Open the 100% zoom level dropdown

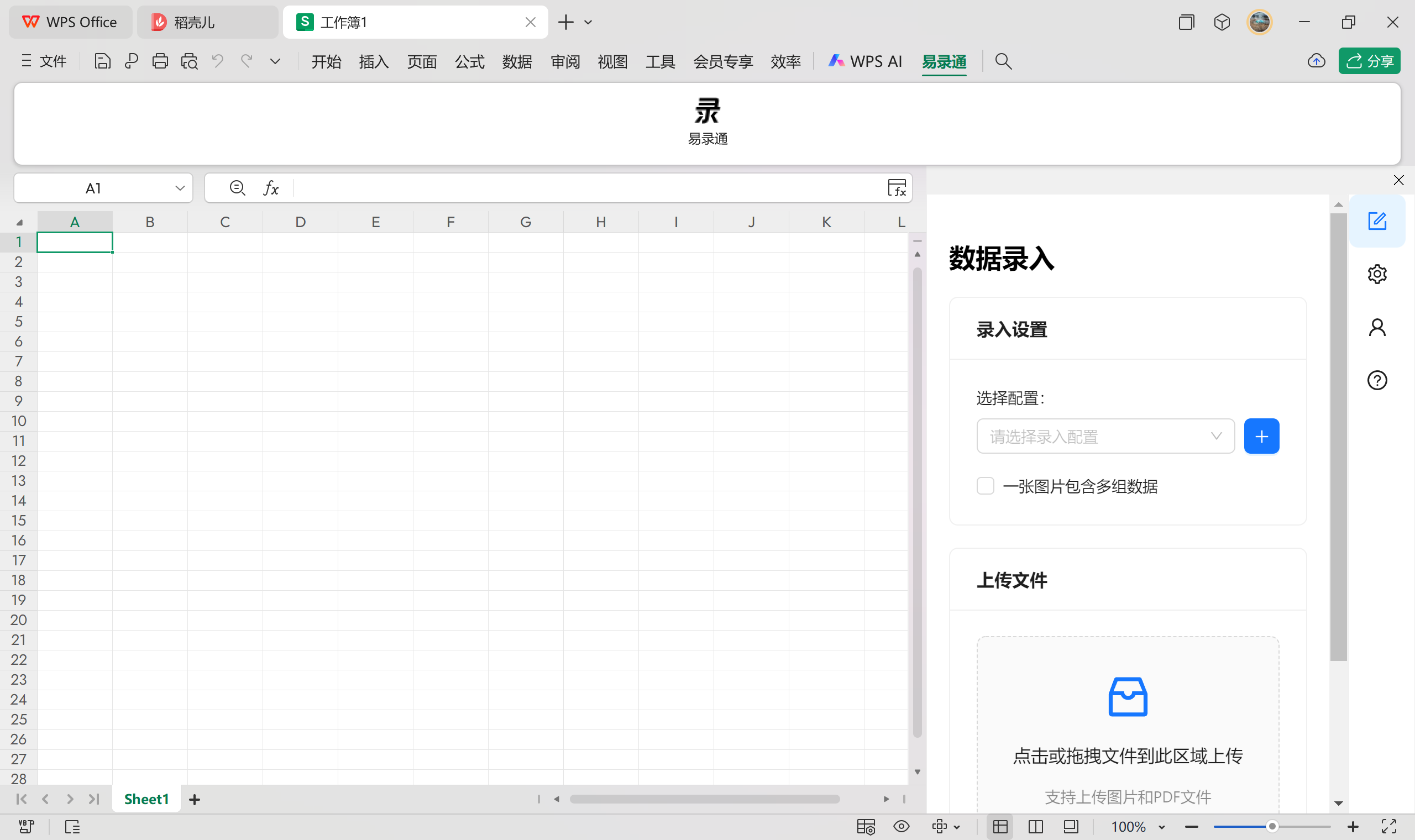1138,827
